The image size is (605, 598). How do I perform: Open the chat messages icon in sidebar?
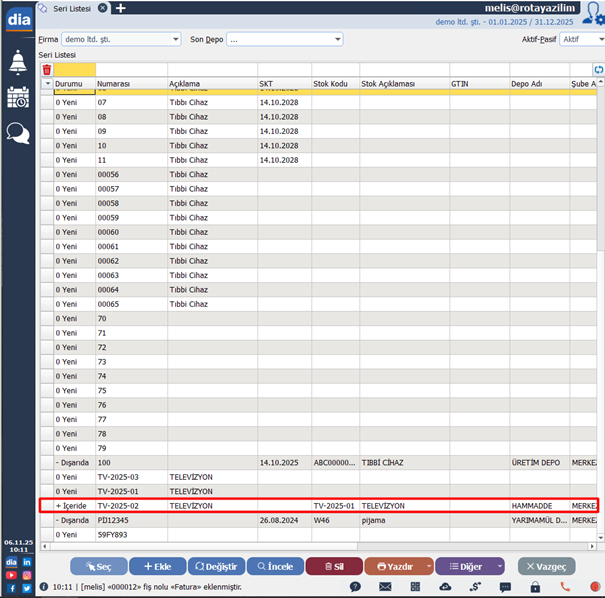coord(18,133)
